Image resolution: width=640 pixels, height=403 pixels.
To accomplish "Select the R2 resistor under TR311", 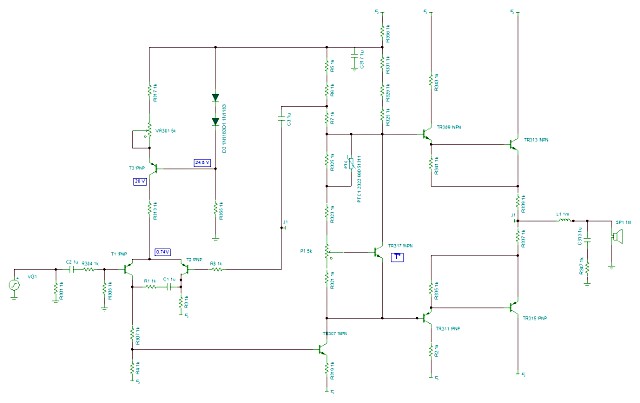I will (431, 350).
